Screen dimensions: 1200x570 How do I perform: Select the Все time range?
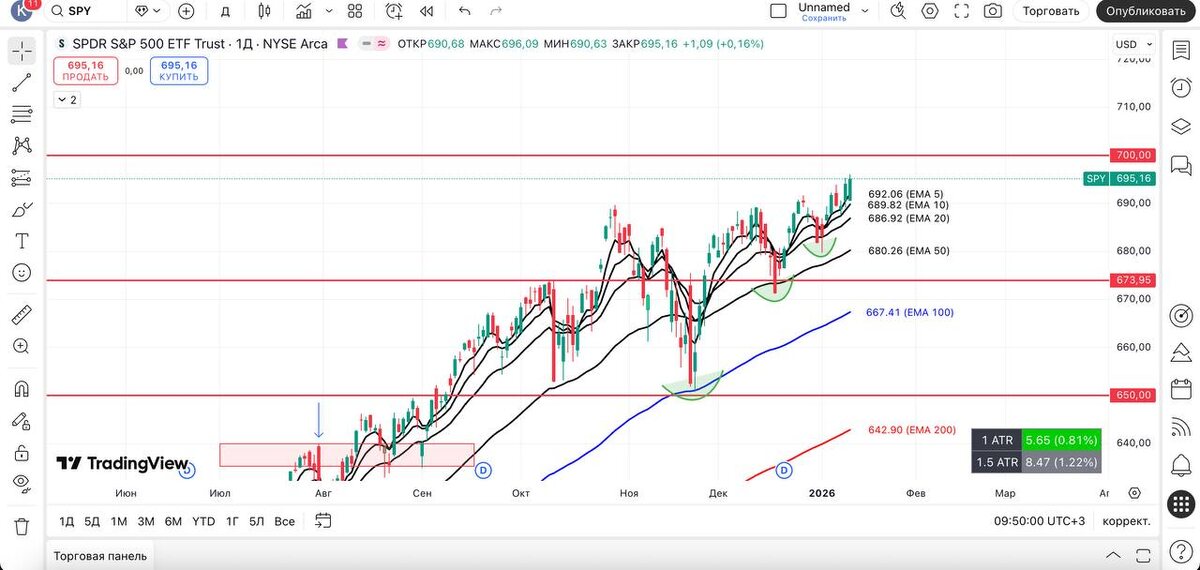click(284, 521)
